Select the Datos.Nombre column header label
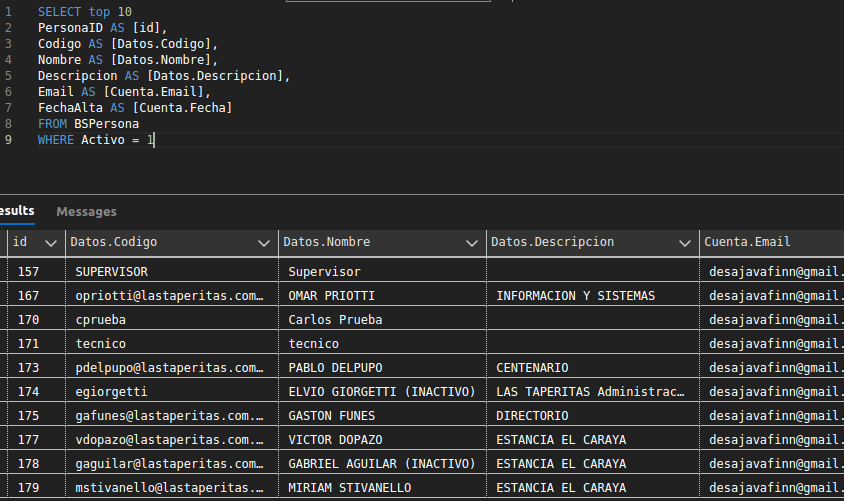 (x=327, y=242)
